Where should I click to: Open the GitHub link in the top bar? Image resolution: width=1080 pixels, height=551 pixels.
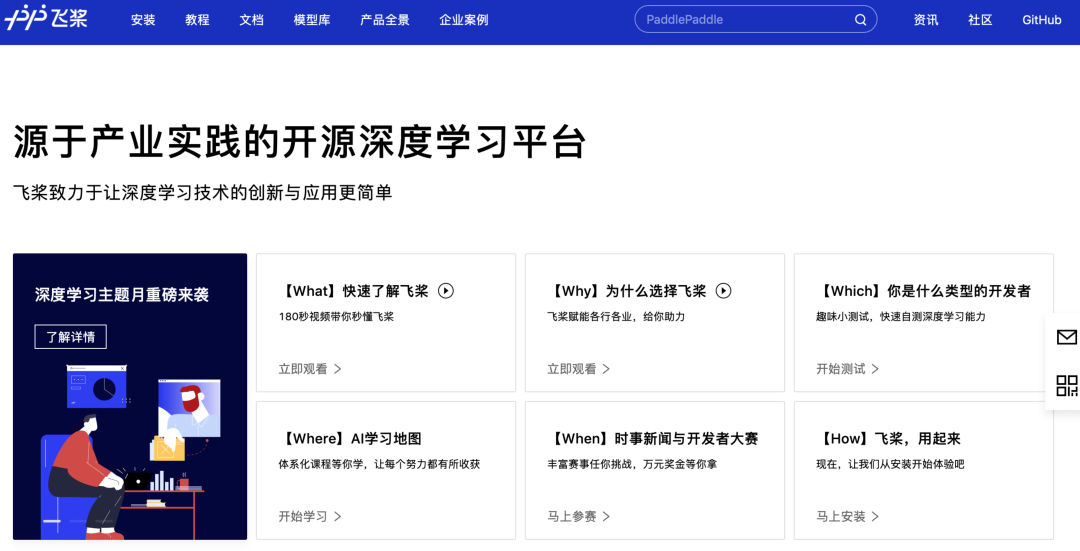1041,20
